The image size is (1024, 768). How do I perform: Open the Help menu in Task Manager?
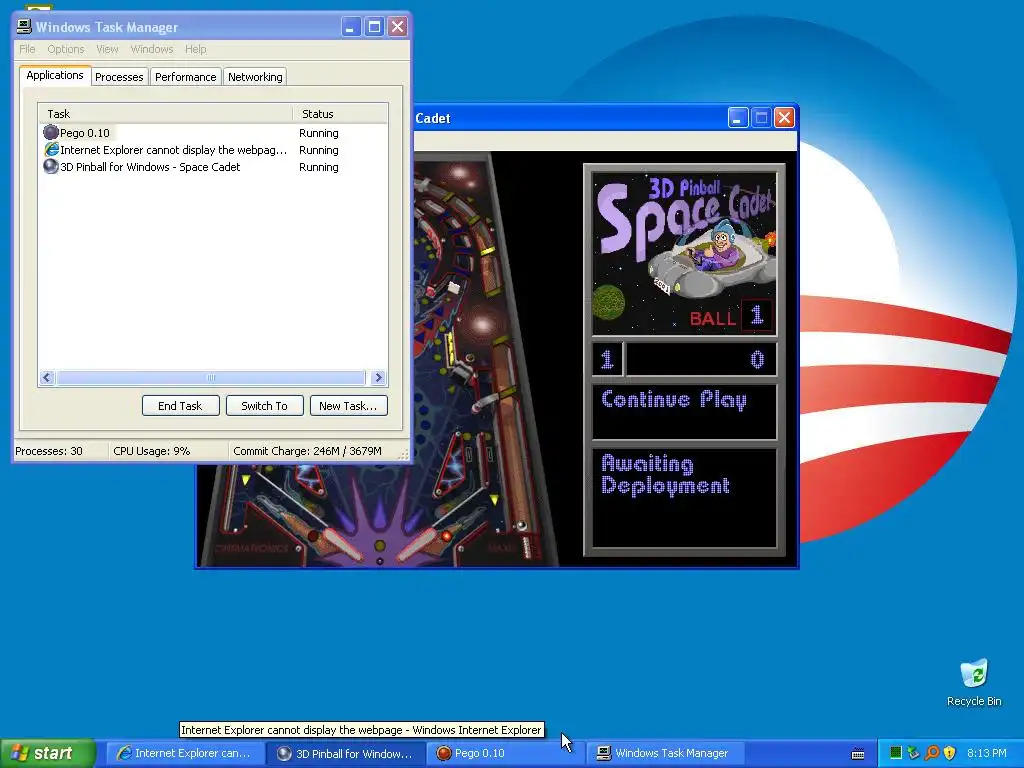[x=195, y=49]
